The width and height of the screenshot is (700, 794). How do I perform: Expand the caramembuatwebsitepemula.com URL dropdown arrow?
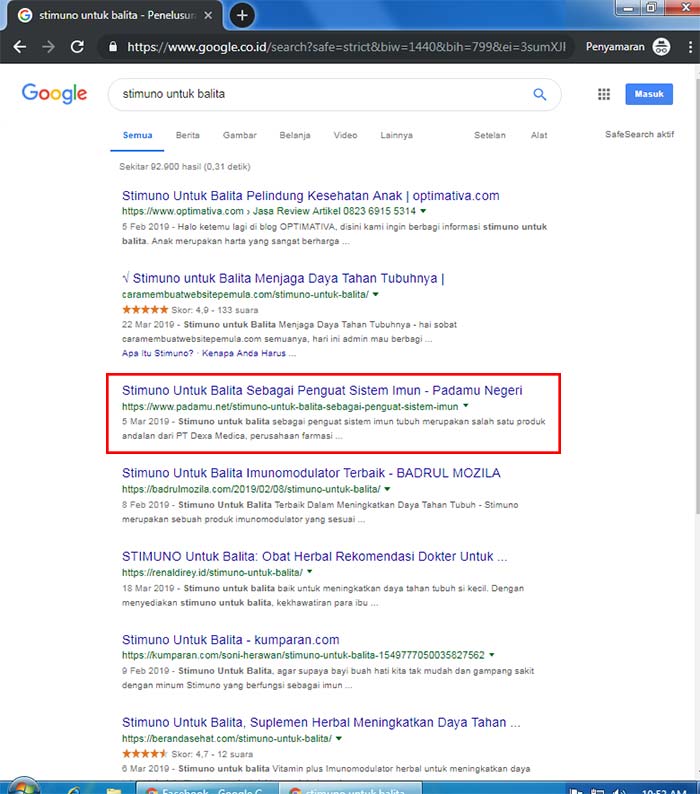click(375, 294)
